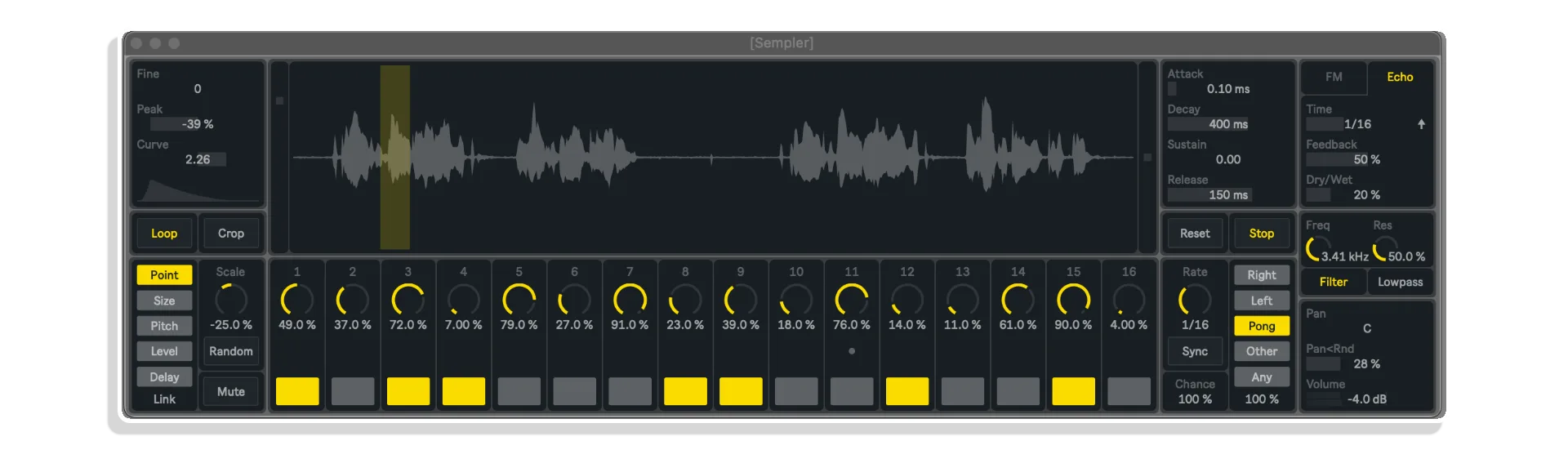The width and height of the screenshot is (1568, 450).
Task: Click the Random button
Action: click(231, 351)
